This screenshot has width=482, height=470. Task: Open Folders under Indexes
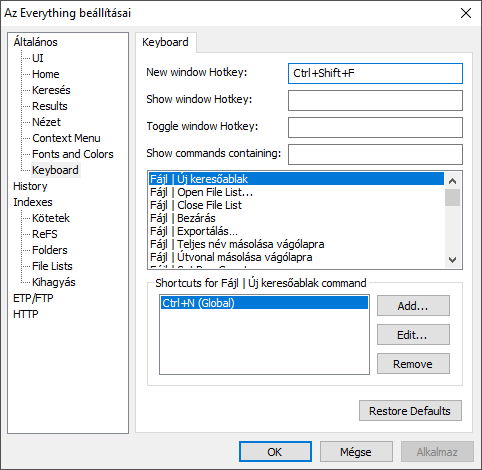point(50,250)
